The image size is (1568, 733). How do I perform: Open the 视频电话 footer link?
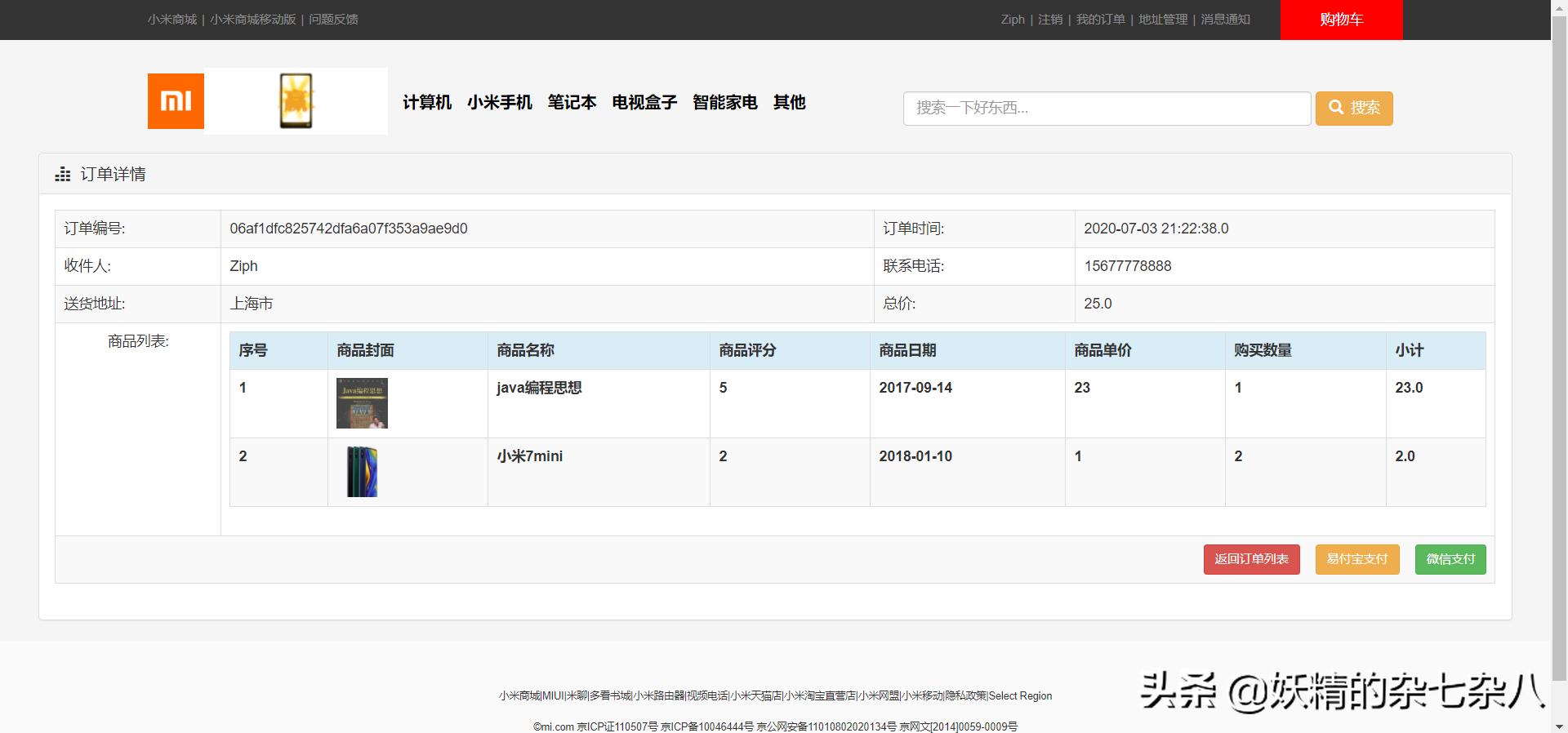click(x=707, y=696)
